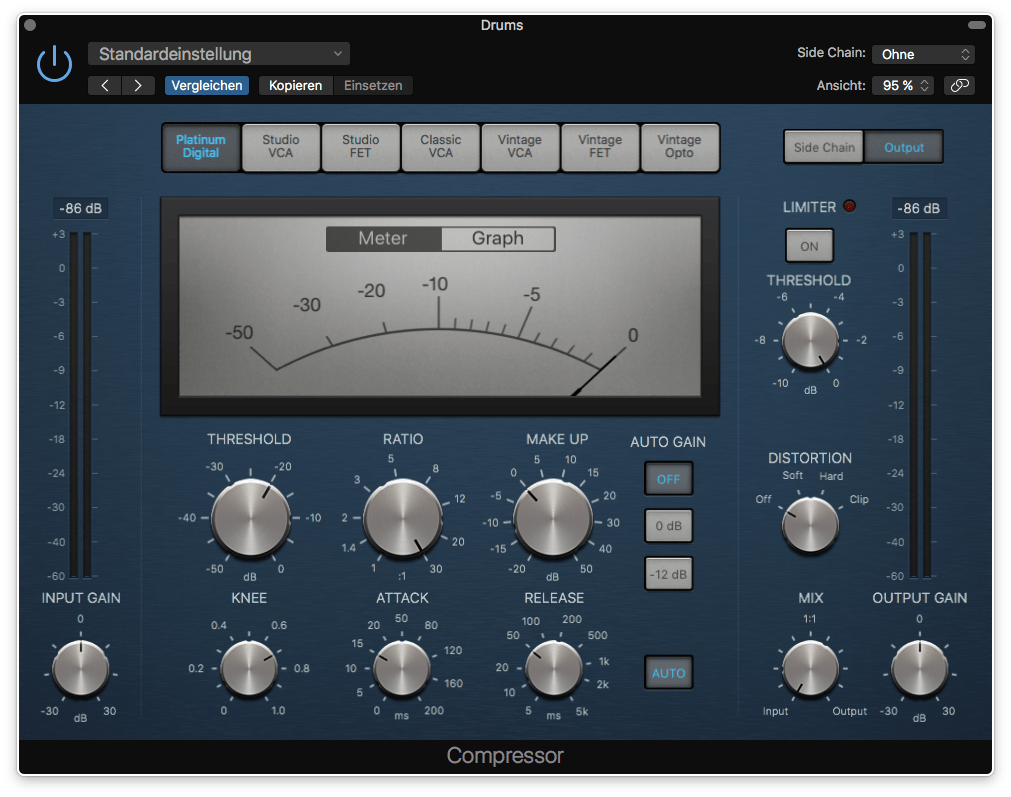Screen dimensions: 1011x797
Task: Enable AUTO release mode
Action: [667, 672]
